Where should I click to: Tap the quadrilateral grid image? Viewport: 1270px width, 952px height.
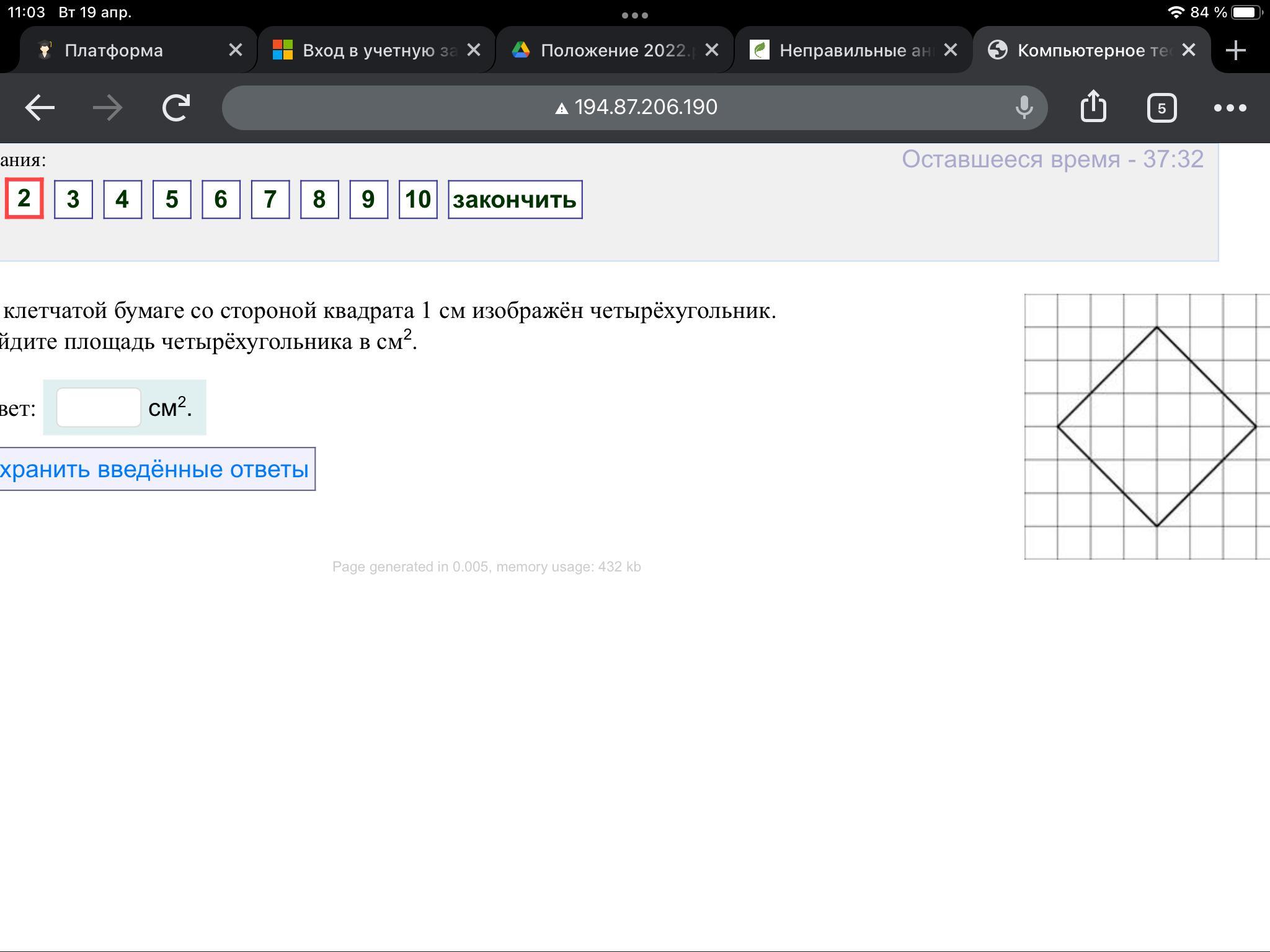(x=1146, y=426)
